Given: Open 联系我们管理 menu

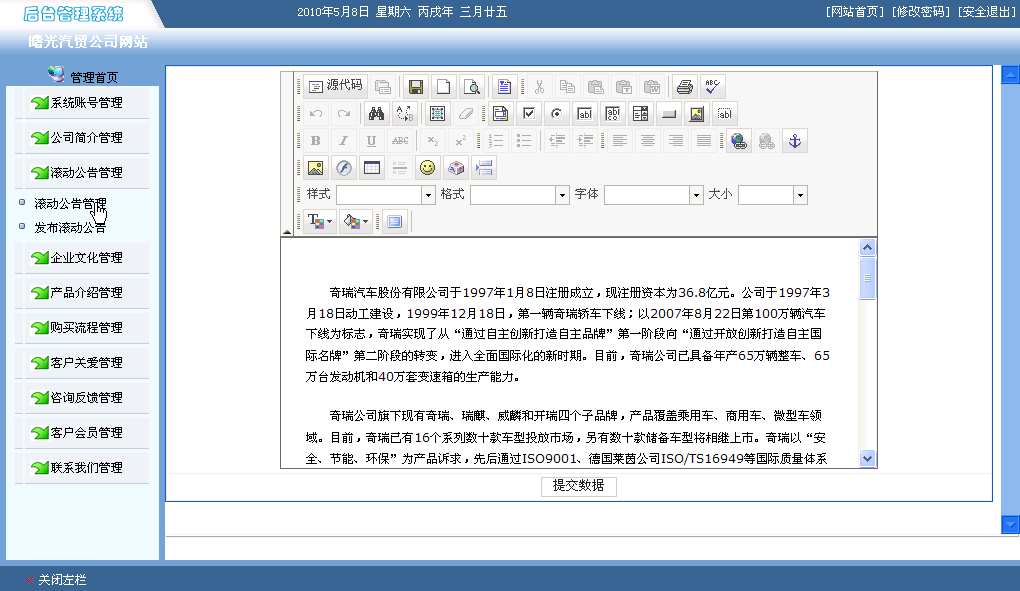Looking at the screenshot, I should click(x=87, y=468).
